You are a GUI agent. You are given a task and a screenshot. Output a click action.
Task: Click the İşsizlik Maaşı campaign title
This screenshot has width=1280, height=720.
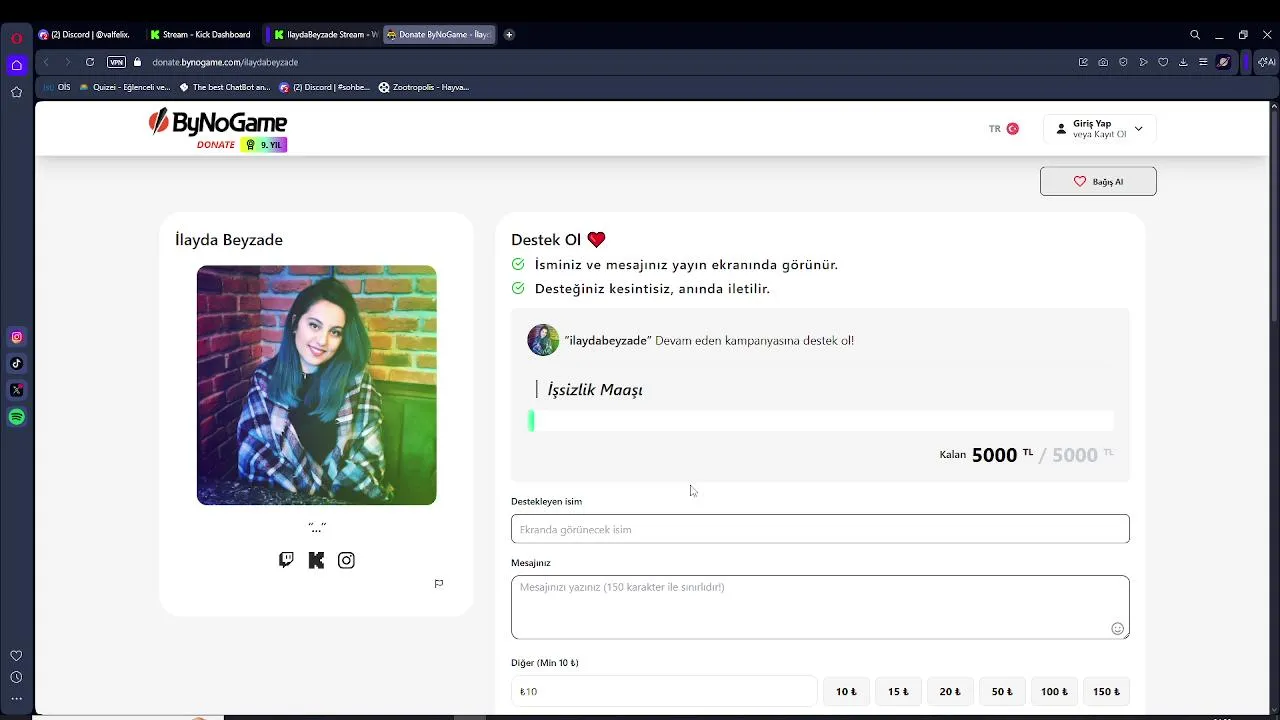pyautogui.click(x=595, y=390)
